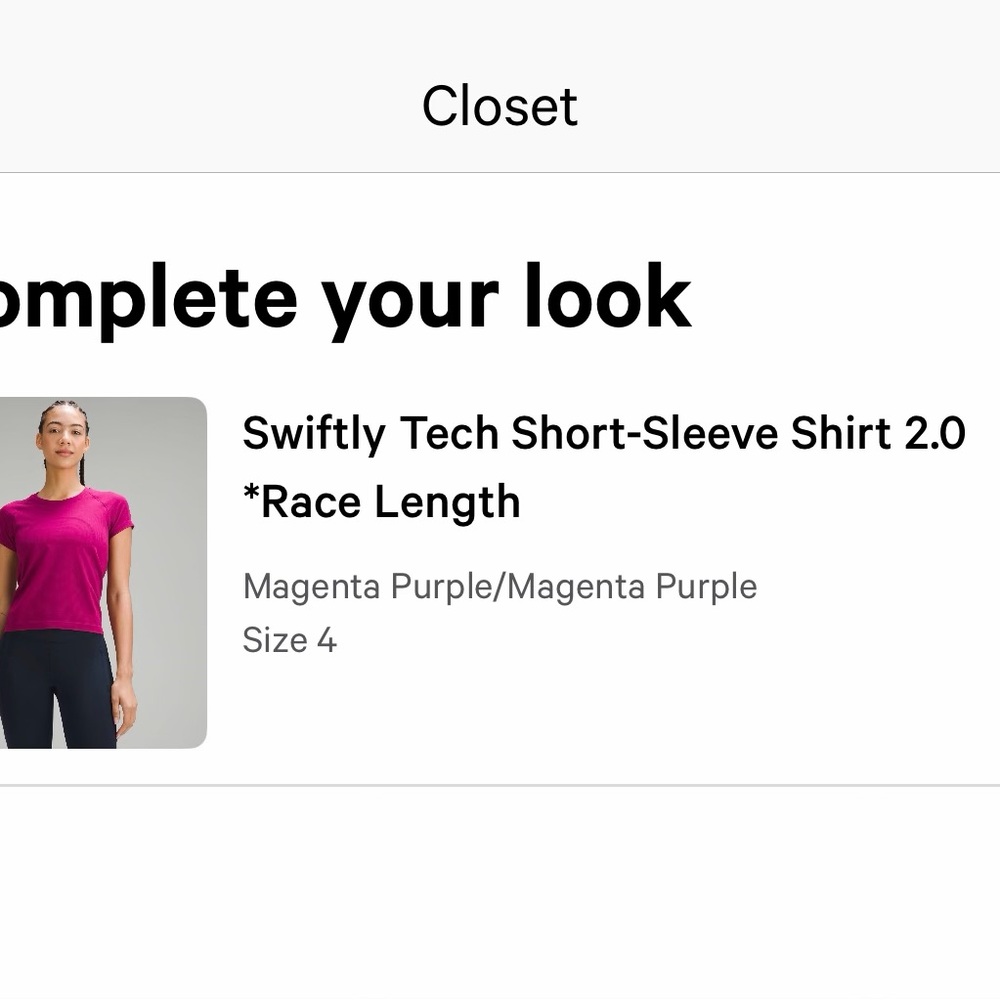The image size is (1000, 1000).
Task: Select the word Closet at the top
Action: [x=499, y=104]
